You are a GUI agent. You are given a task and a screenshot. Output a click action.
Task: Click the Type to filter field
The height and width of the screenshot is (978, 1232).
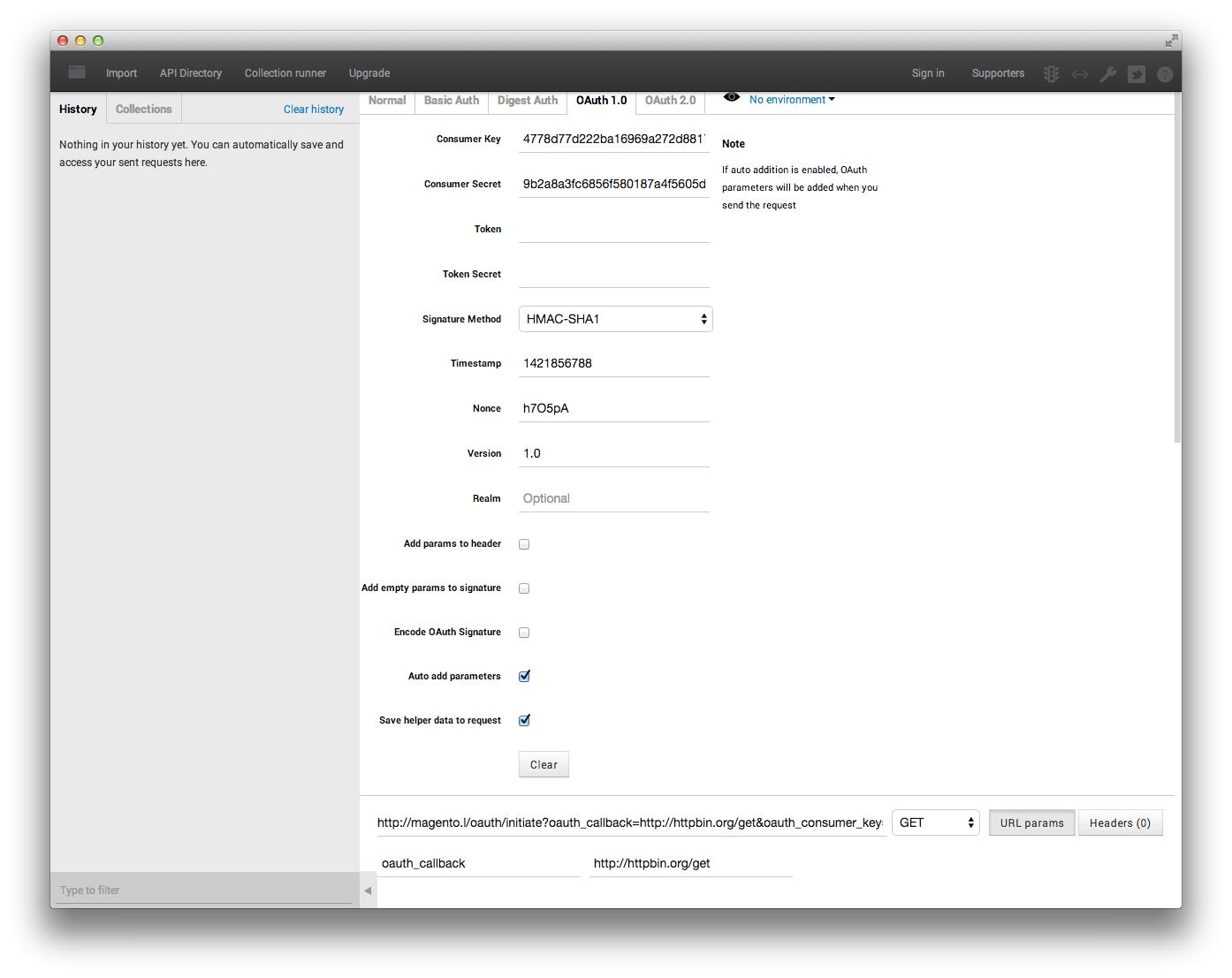point(203,890)
